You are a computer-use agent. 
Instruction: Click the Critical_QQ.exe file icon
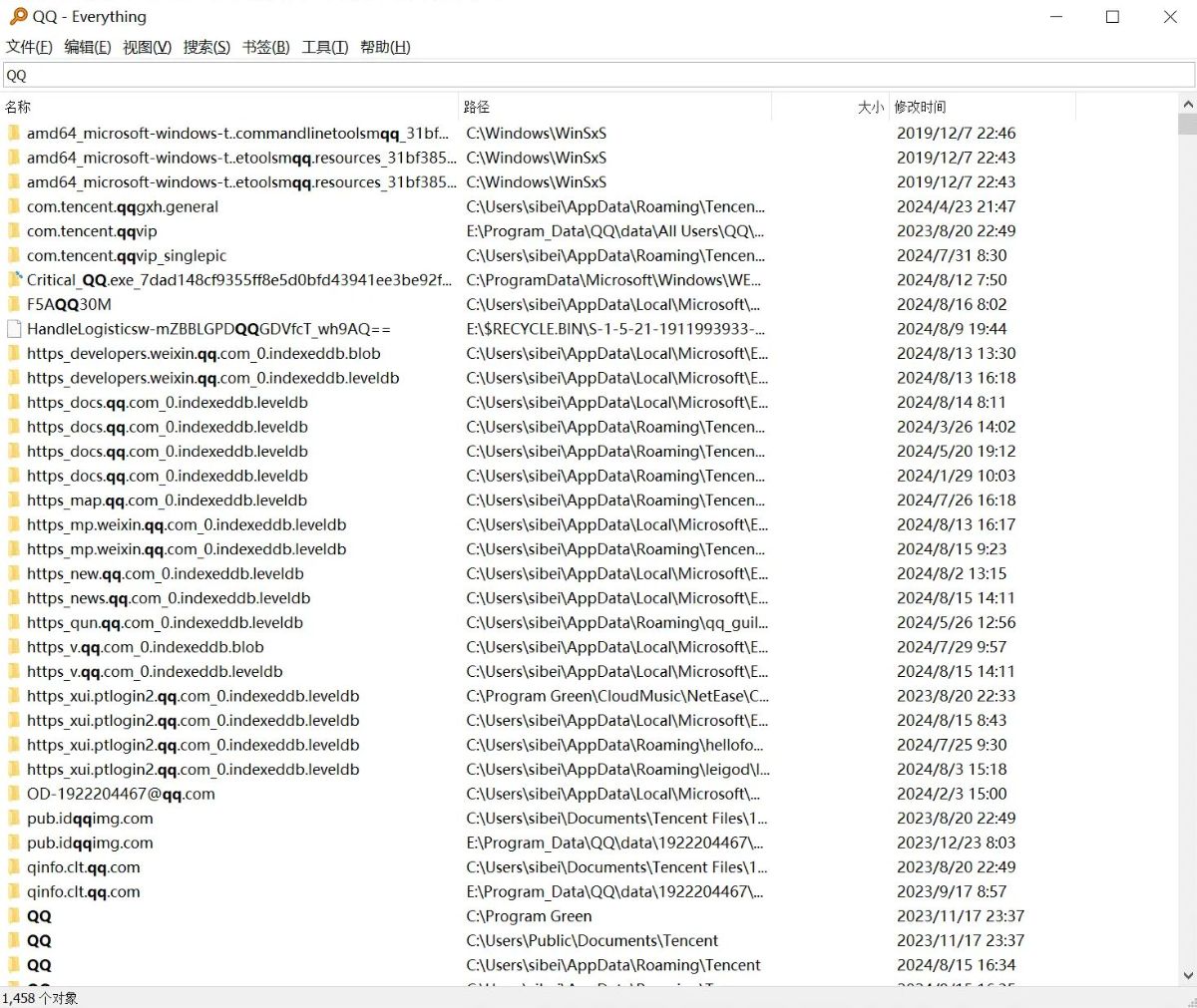14,280
